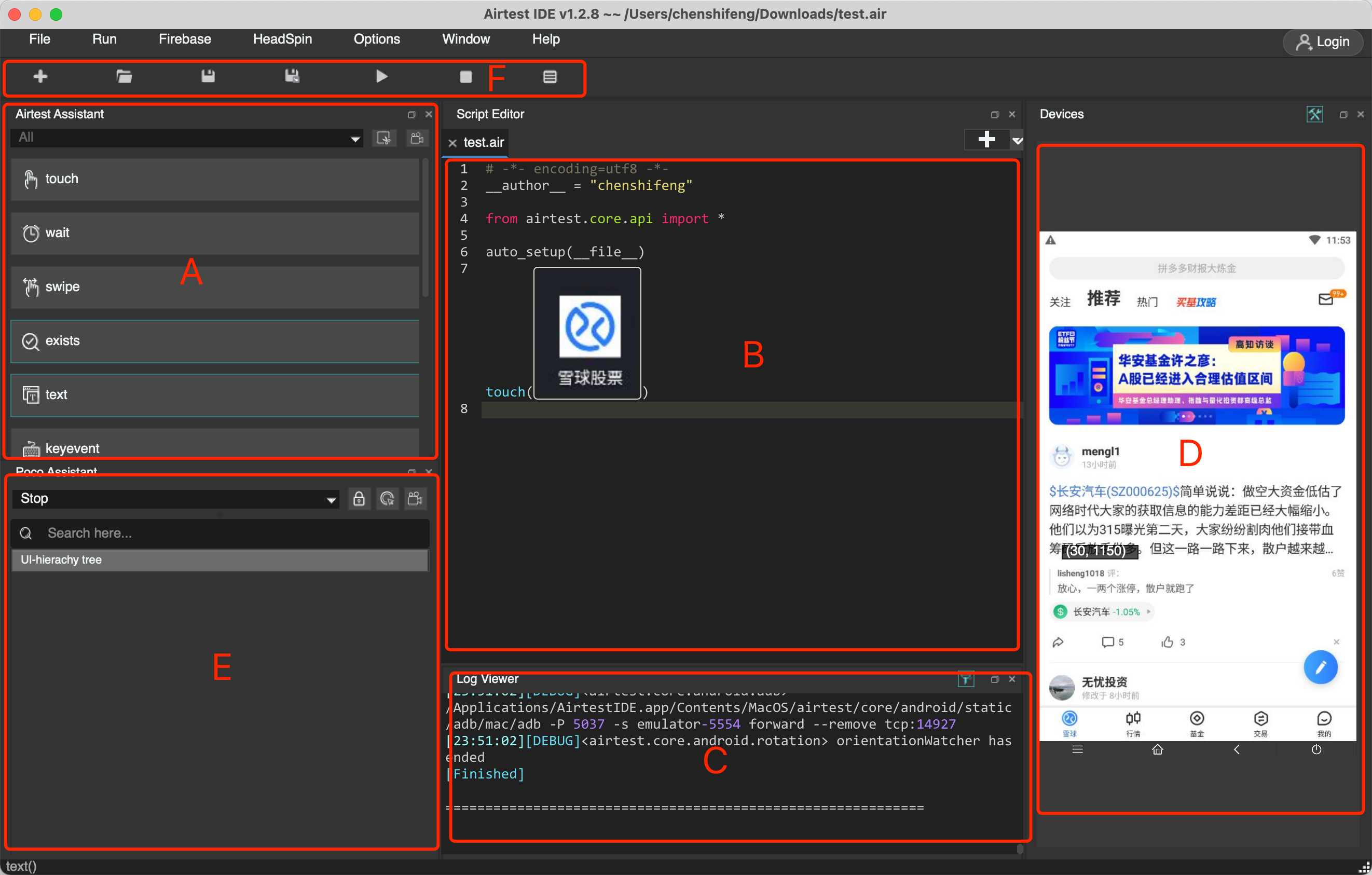This screenshot has height=875, width=1372.
Task: Click the open folder toolbar icon
Action: click(124, 76)
